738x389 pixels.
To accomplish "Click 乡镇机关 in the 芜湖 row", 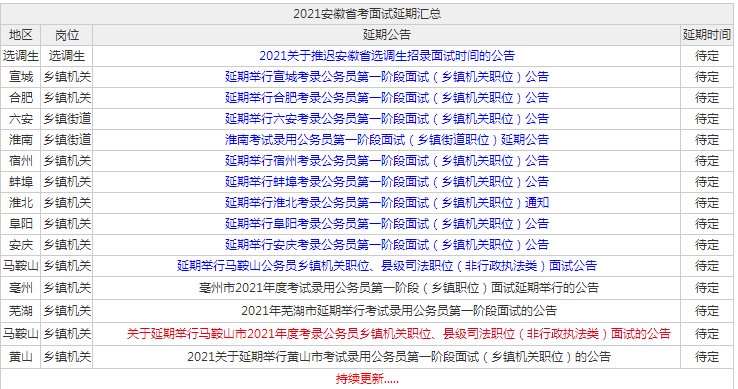I will (x=67, y=311).
